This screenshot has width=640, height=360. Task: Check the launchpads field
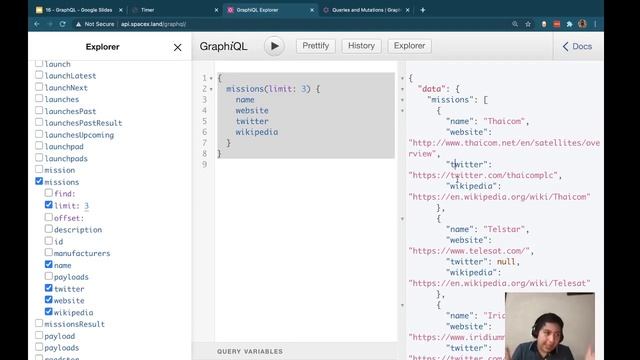39,157
